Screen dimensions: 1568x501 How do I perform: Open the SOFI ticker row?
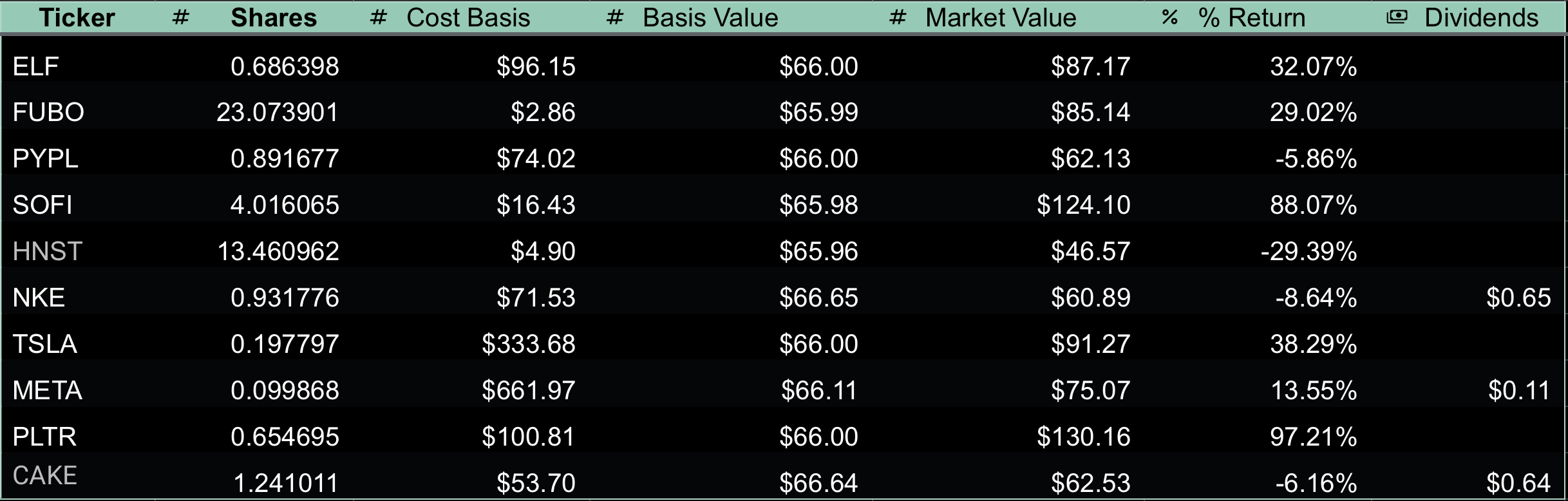43,205
